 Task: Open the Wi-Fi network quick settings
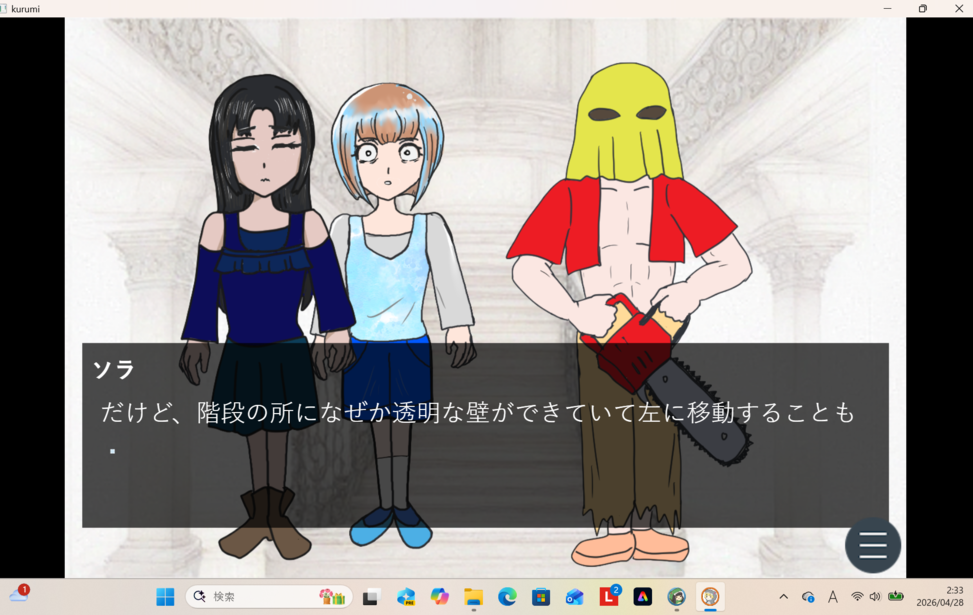[x=857, y=597]
